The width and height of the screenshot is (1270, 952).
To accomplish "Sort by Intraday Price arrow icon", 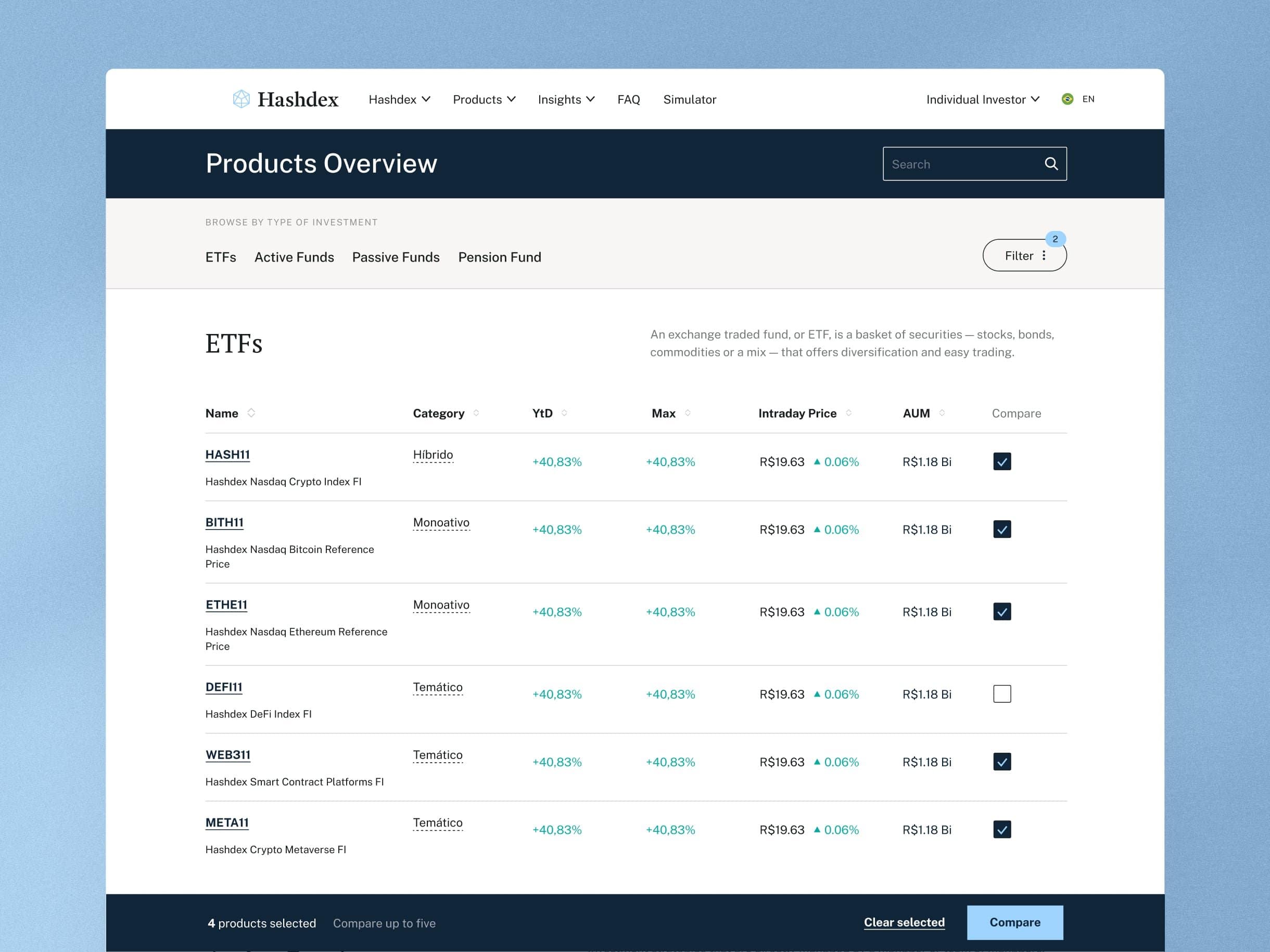I will 848,413.
